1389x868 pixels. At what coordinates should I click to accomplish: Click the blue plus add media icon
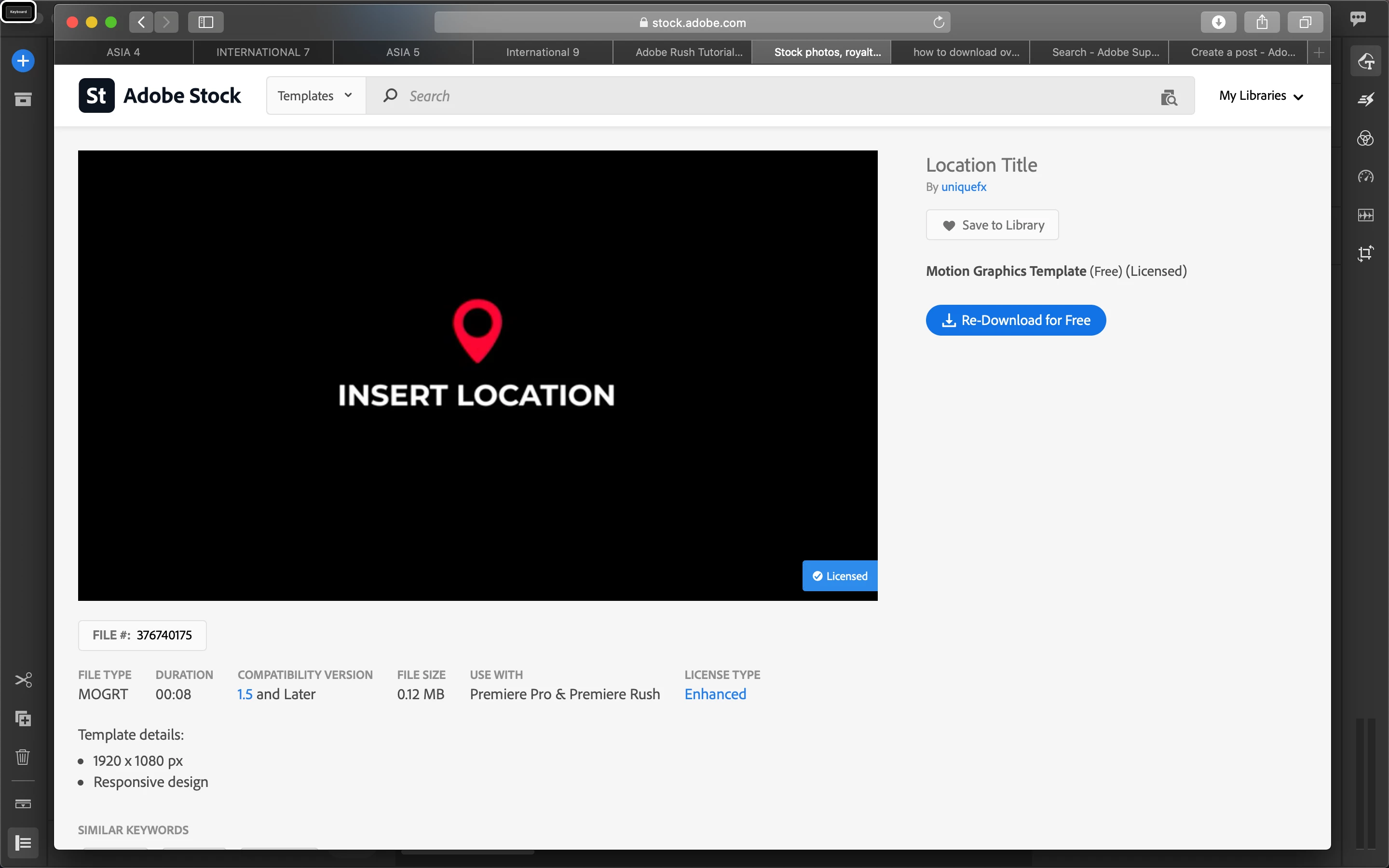(x=23, y=61)
